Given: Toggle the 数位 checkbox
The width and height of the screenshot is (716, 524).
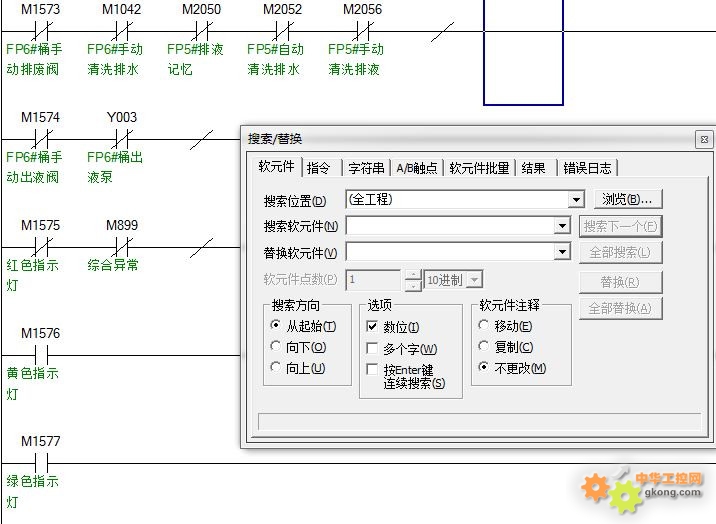Looking at the screenshot, I should (x=372, y=326).
